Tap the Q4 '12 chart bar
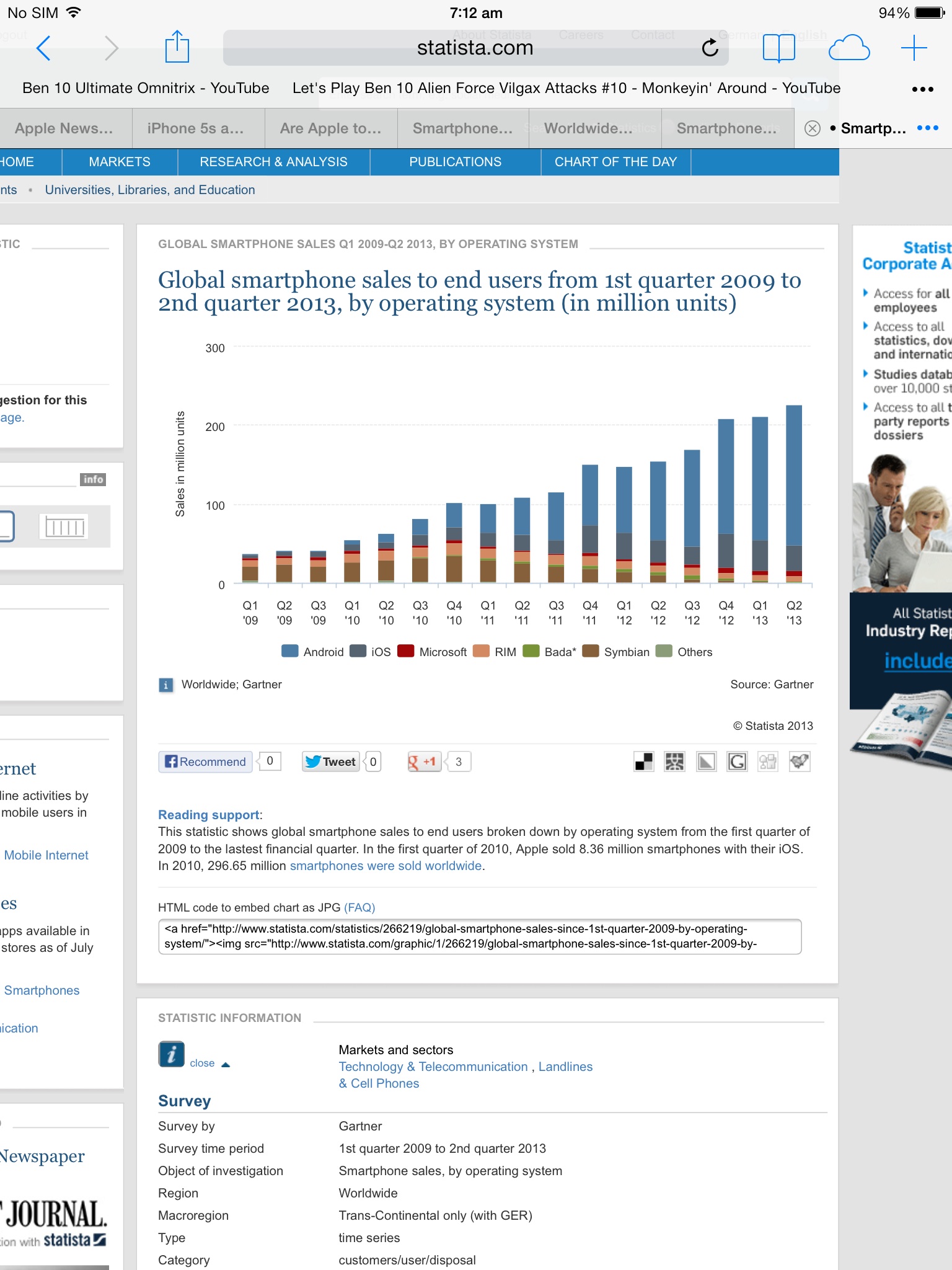Image resolution: width=952 pixels, height=1270 pixels. tap(726, 501)
